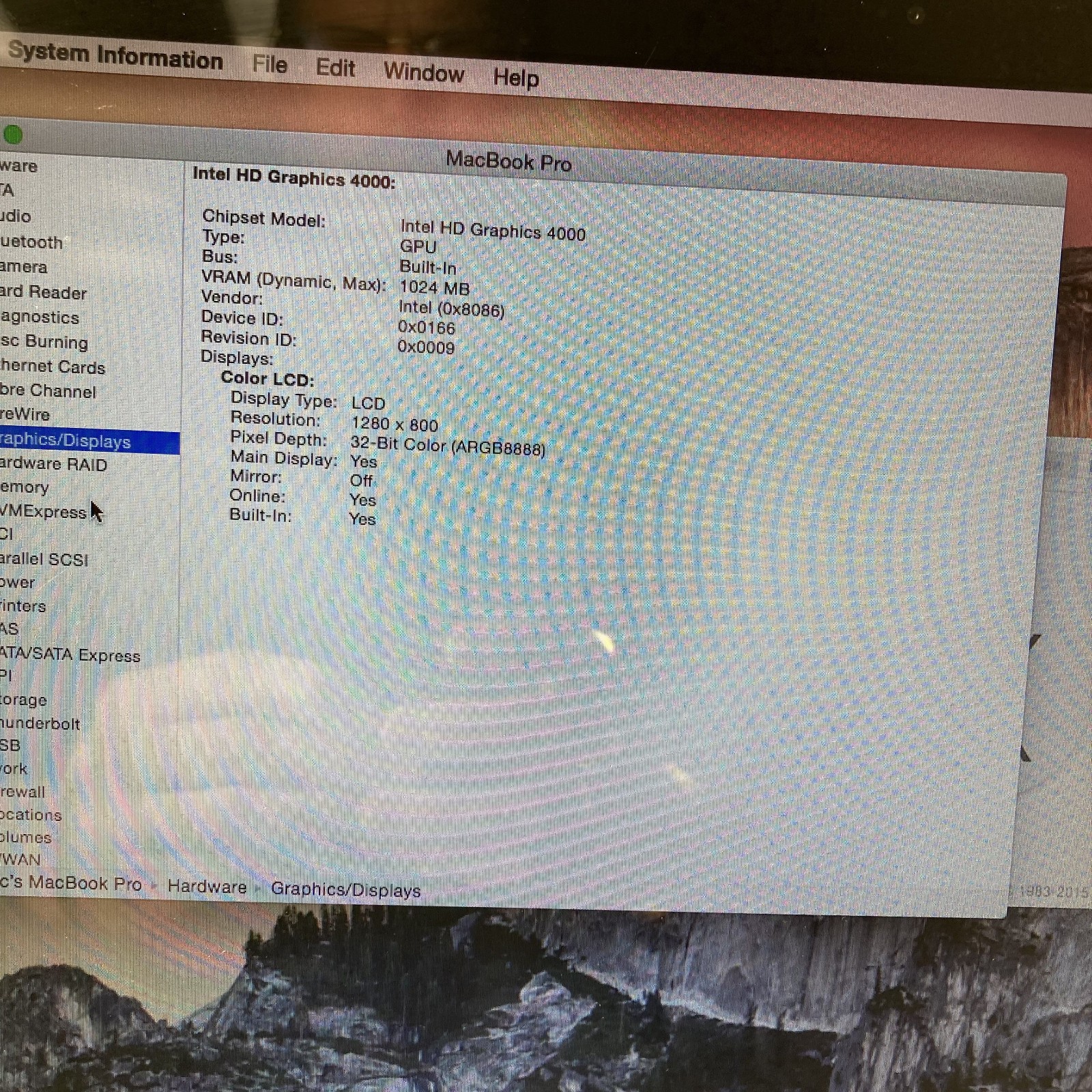Click Hardware in the path bar
This screenshot has width=1092, height=1092.
click(x=207, y=887)
